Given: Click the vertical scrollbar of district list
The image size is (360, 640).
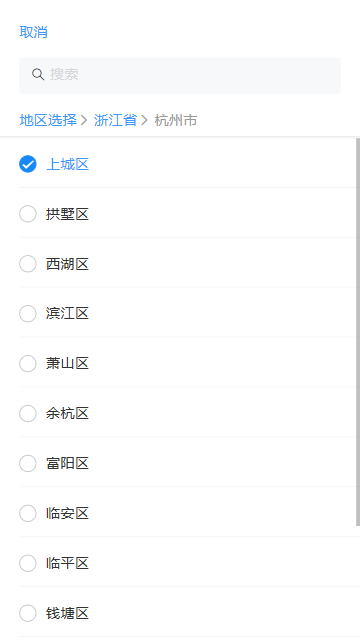Looking at the screenshot, I should pos(358,332).
